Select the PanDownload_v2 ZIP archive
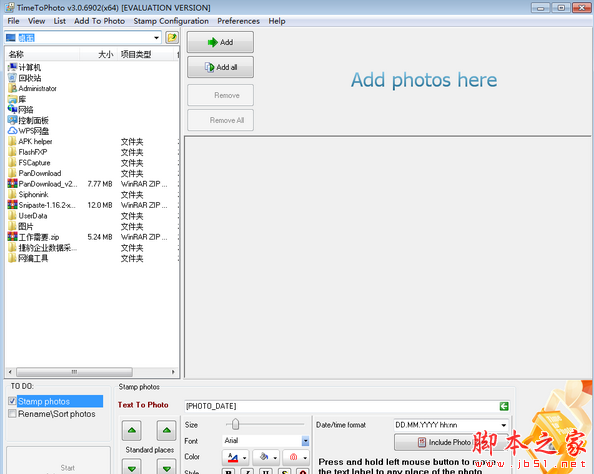Screen dimensions: 594x474 coord(42,184)
